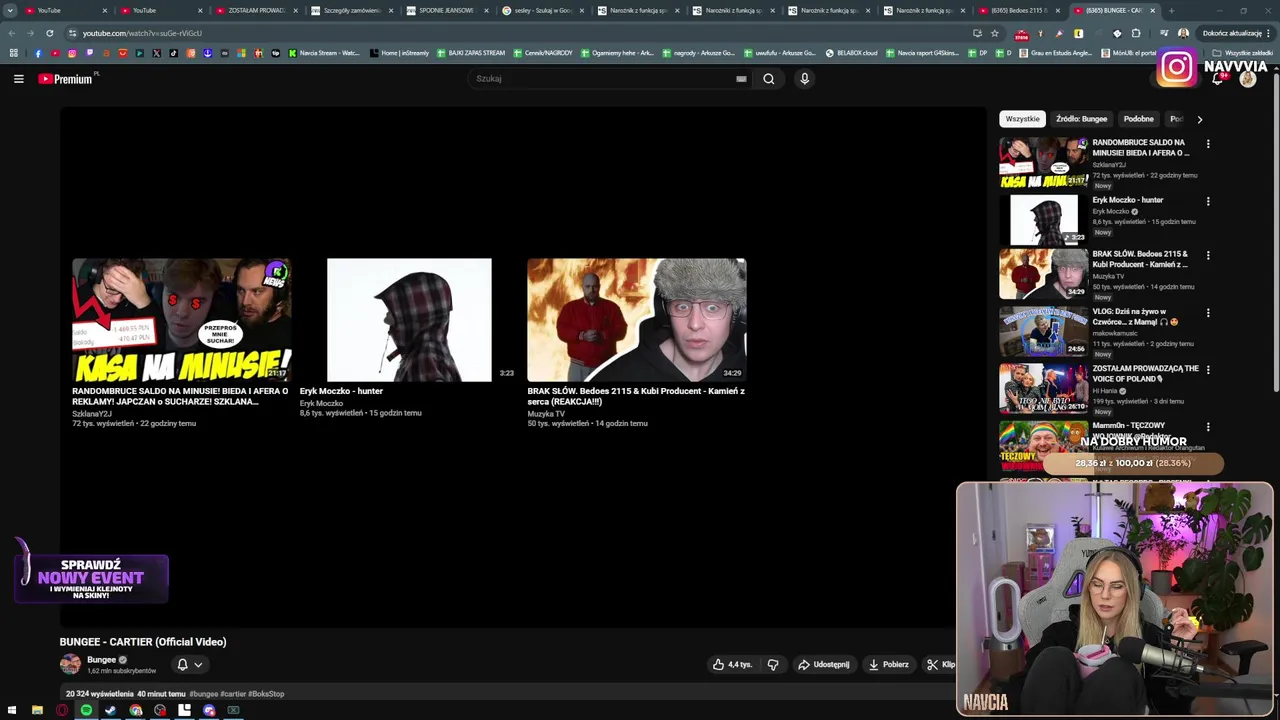Open YouTube notifications bell in header
The width and height of the screenshot is (1280, 720).
click(1217, 79)
